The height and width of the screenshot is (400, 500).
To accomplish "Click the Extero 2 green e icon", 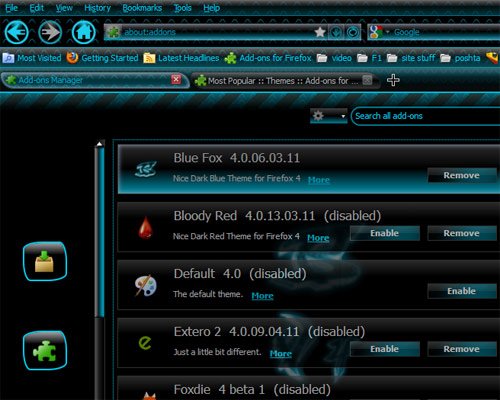I will 145,343.
